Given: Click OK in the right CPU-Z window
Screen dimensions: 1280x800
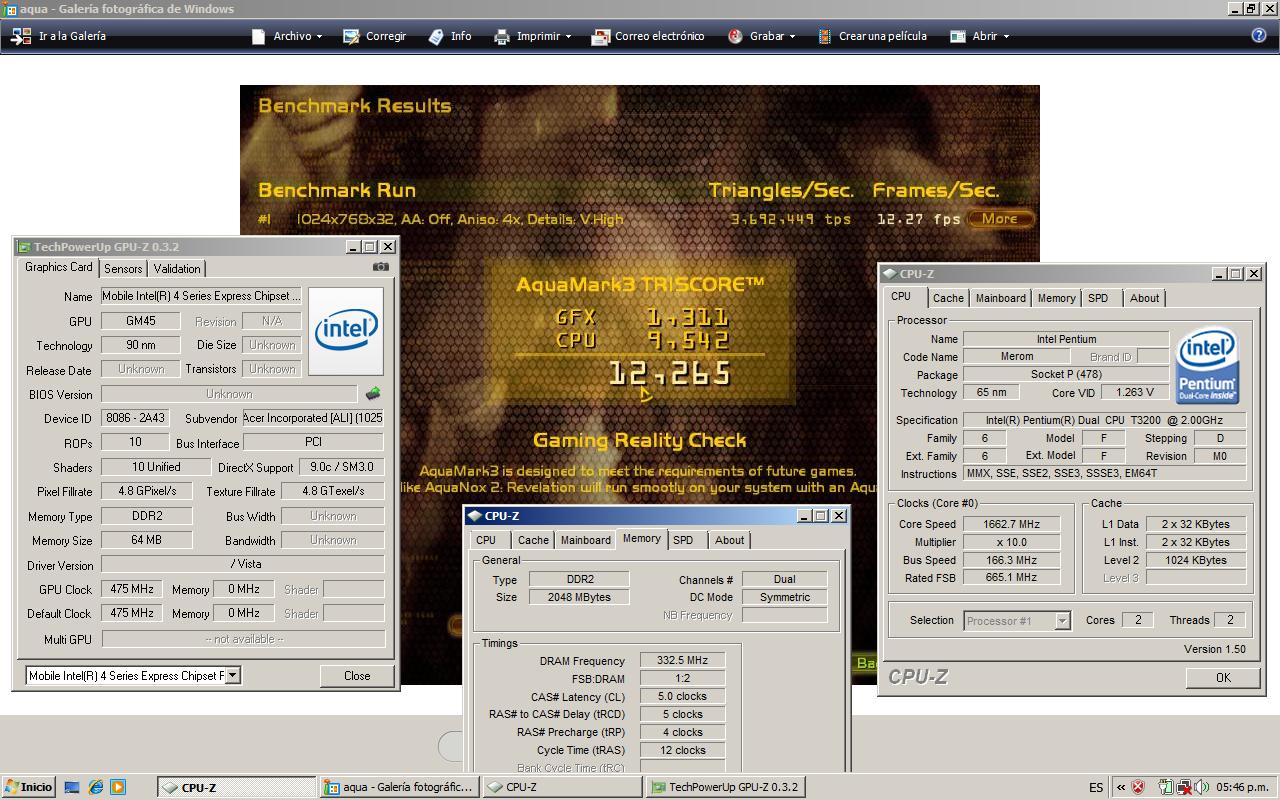Looking at the screenshot, I should [1223, 677].
